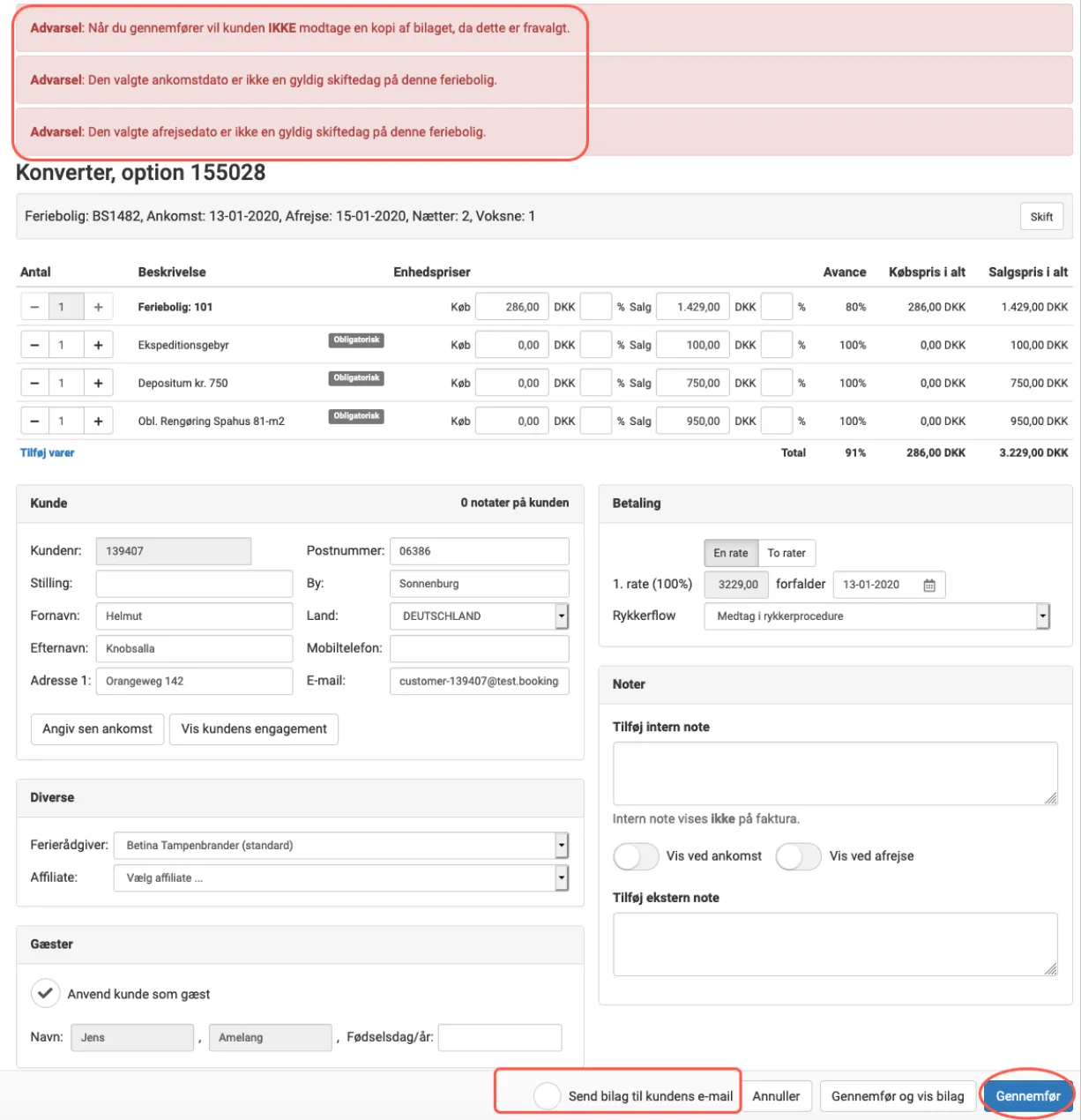
Task: Open the Ferierådgiver dropdown
Action: tap(561, 846)
